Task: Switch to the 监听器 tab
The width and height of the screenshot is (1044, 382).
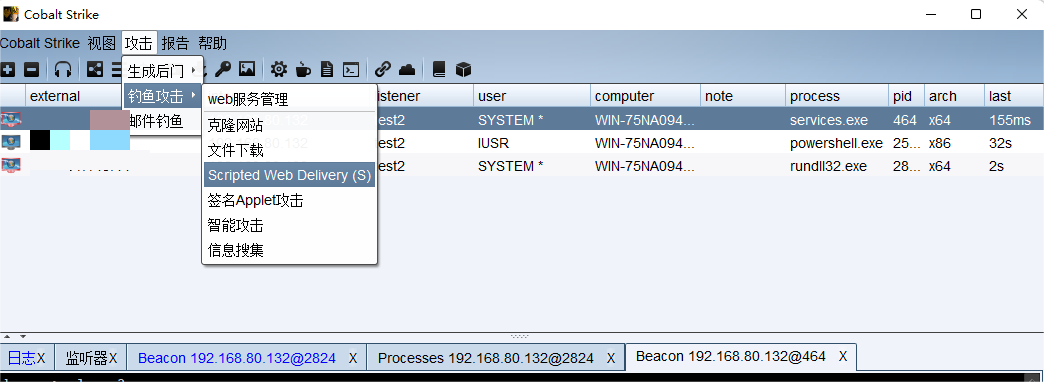Action: point(87,358)
